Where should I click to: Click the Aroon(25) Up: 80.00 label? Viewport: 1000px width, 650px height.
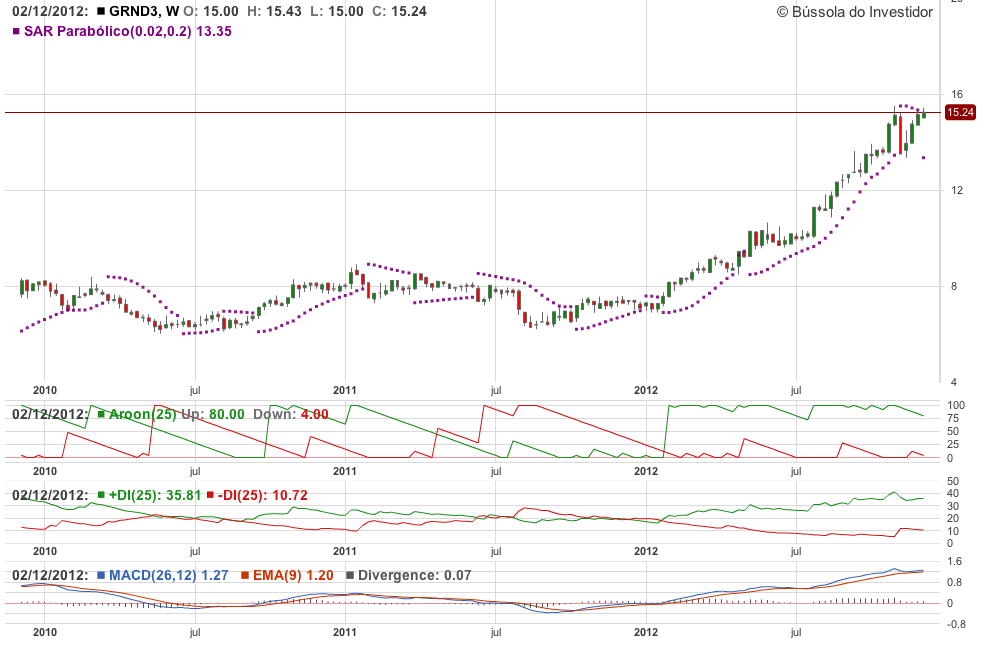point(177,414)
